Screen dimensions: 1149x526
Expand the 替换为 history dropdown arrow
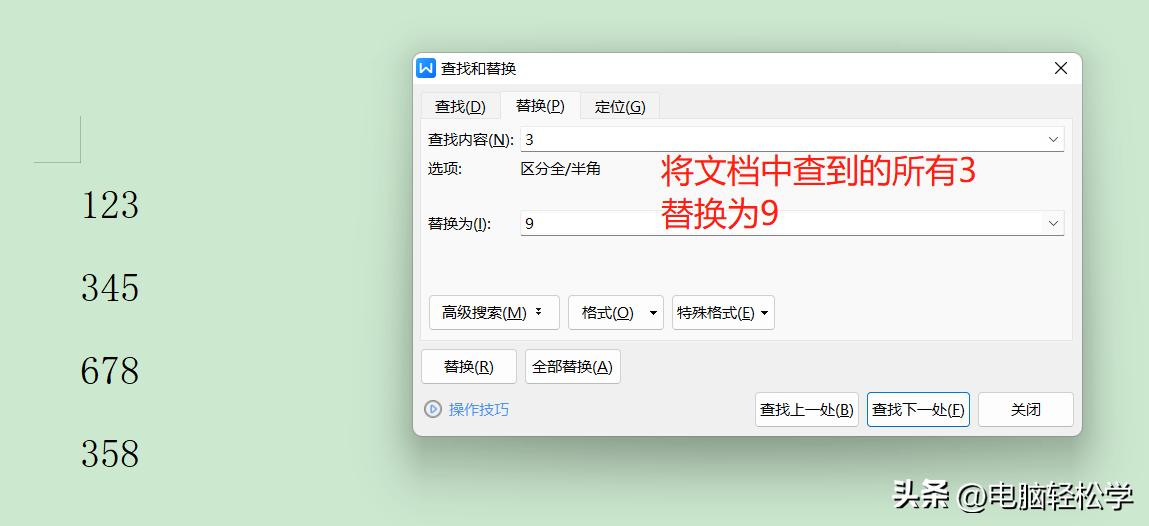click(1054, 223)
